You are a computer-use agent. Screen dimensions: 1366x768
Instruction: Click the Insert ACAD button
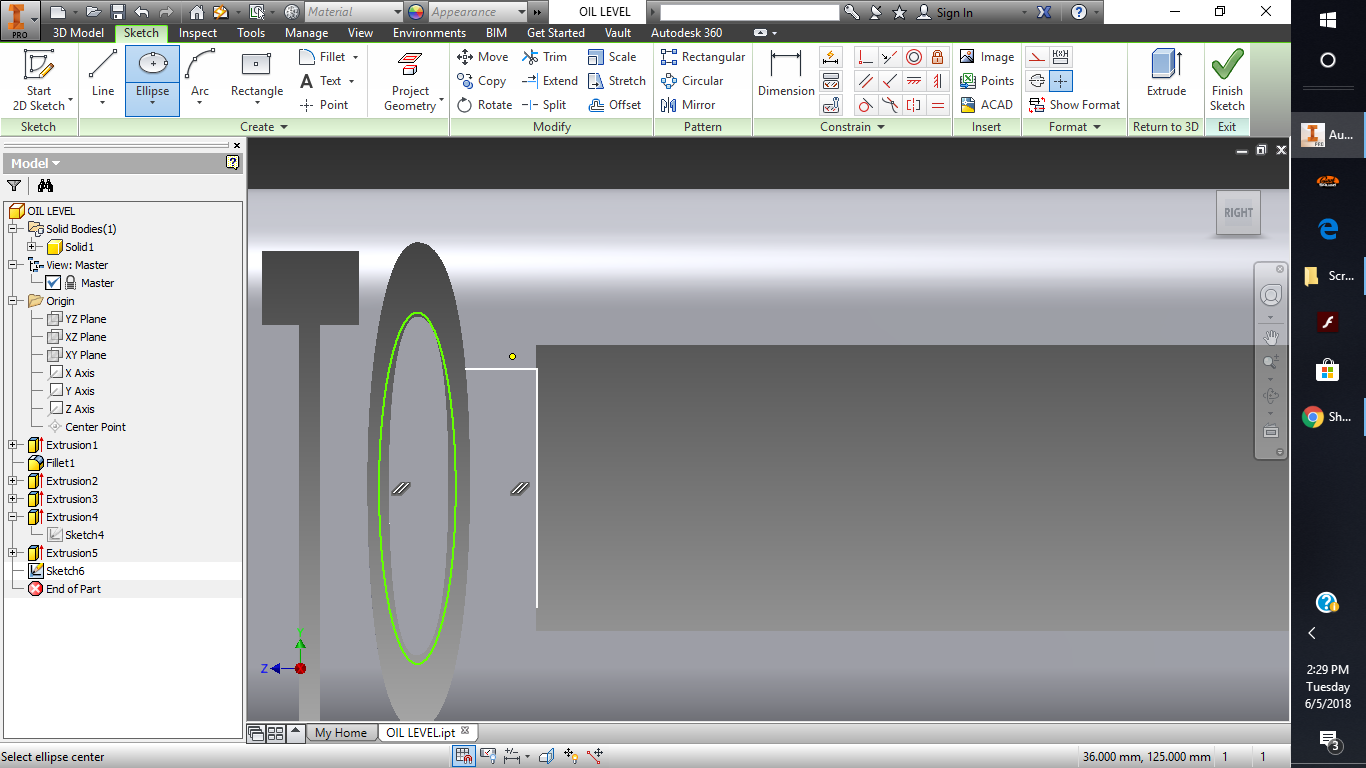[x=986, y=105]
